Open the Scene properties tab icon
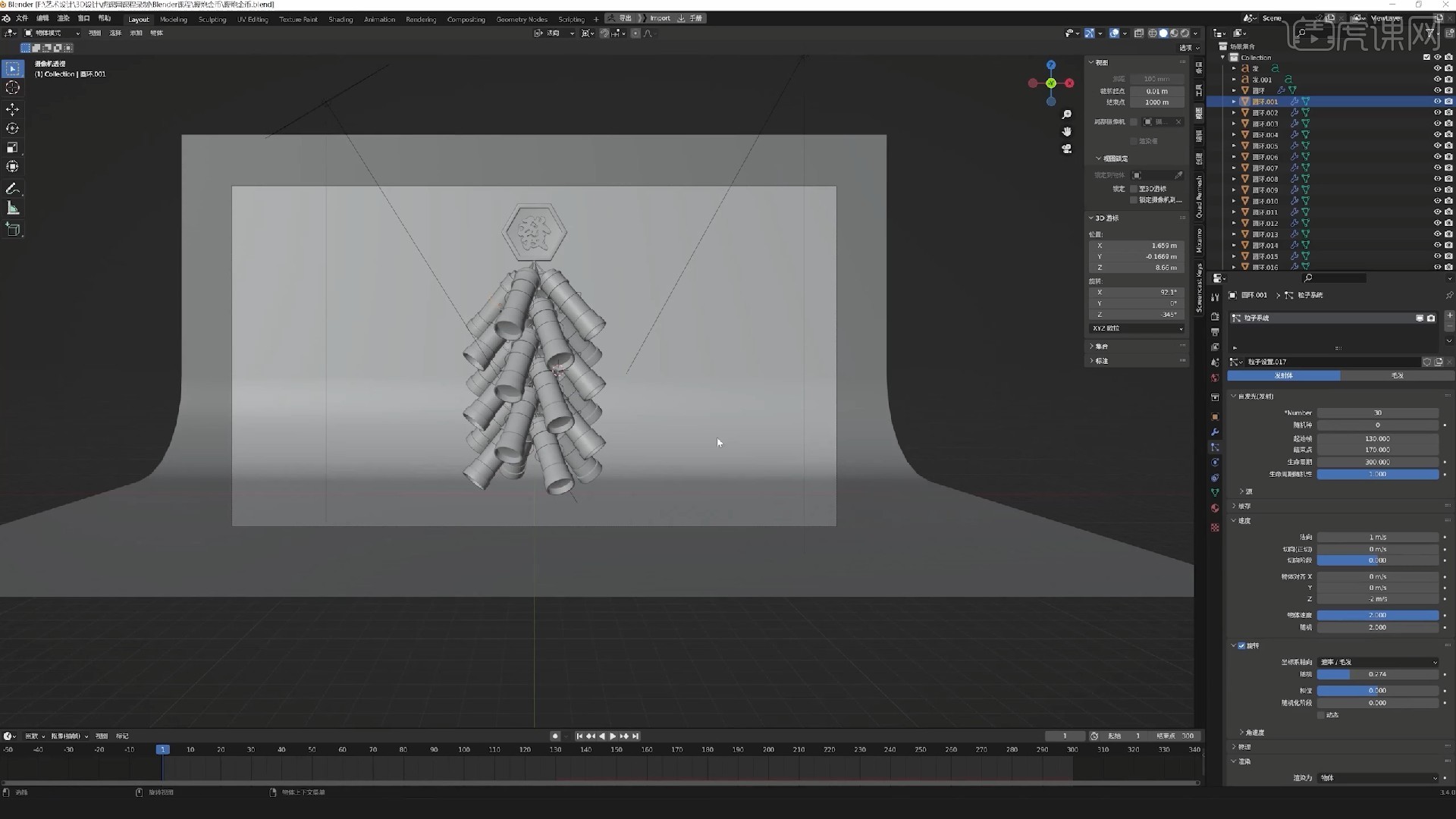 coord(1215,362)
